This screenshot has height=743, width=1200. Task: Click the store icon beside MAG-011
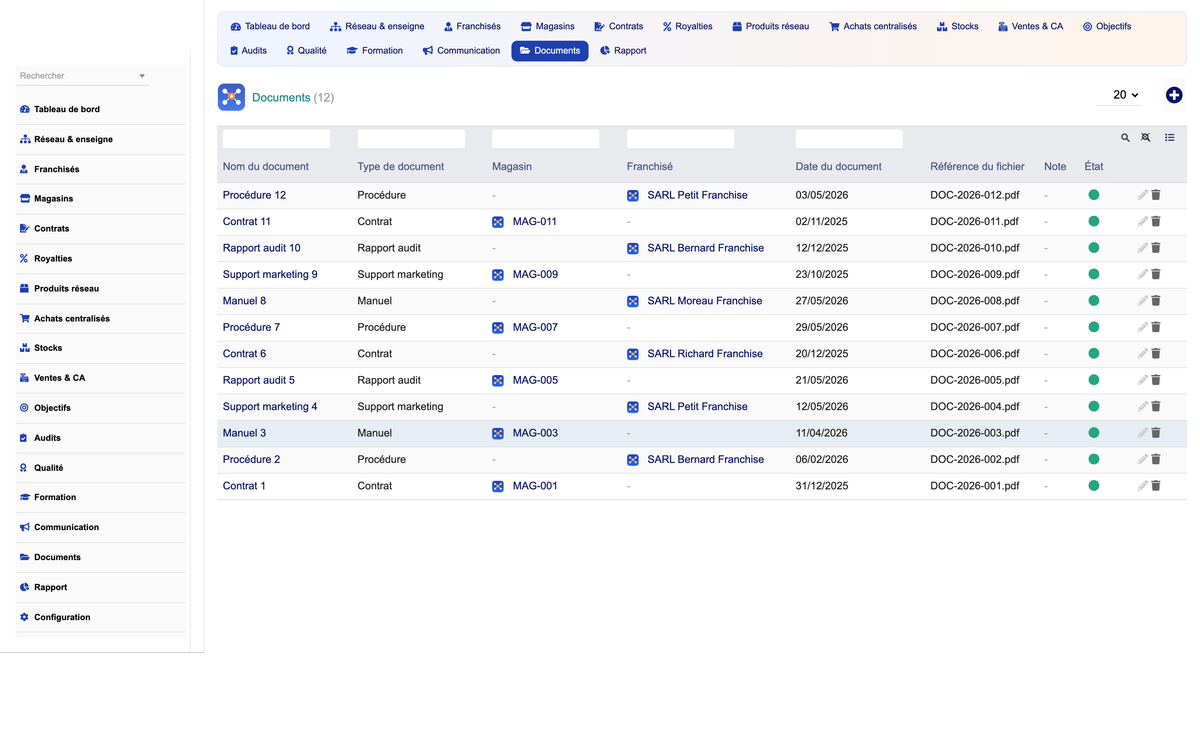[498, 222]
